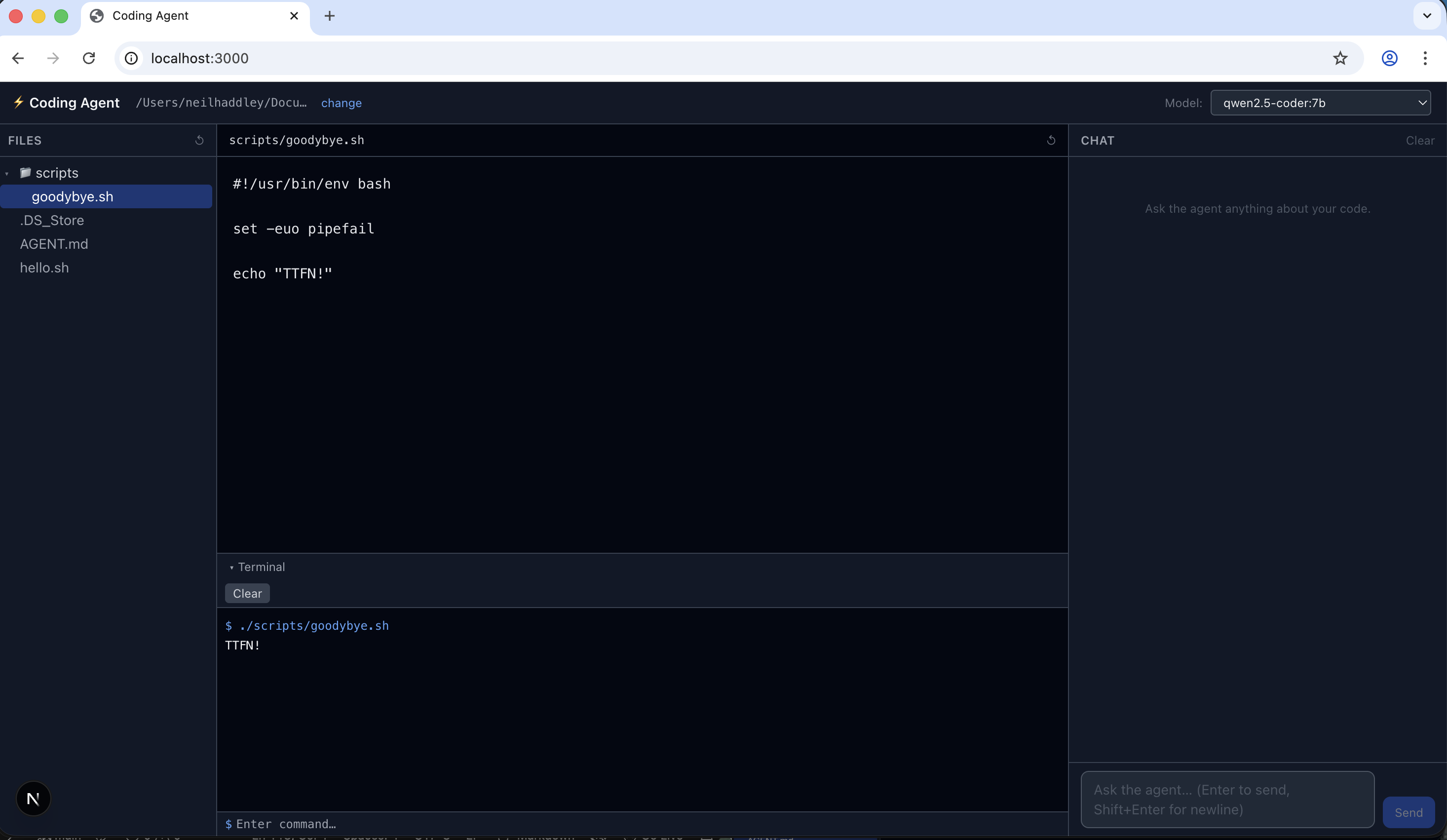This screenshot has height=840, width=1447.
Task: Click change to pick another directory
Action: click(342, 103)
